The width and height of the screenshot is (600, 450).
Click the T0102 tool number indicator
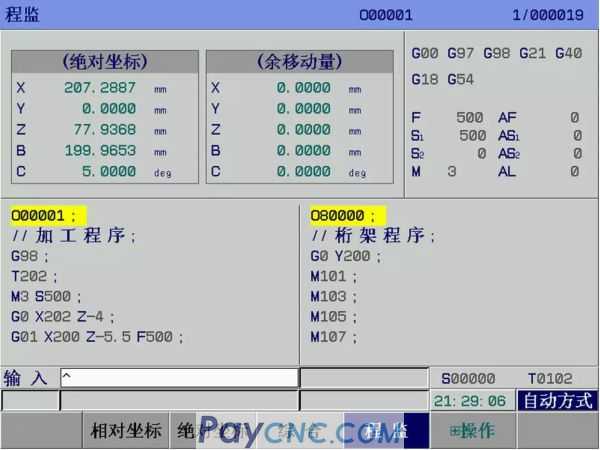pos(550,378)
